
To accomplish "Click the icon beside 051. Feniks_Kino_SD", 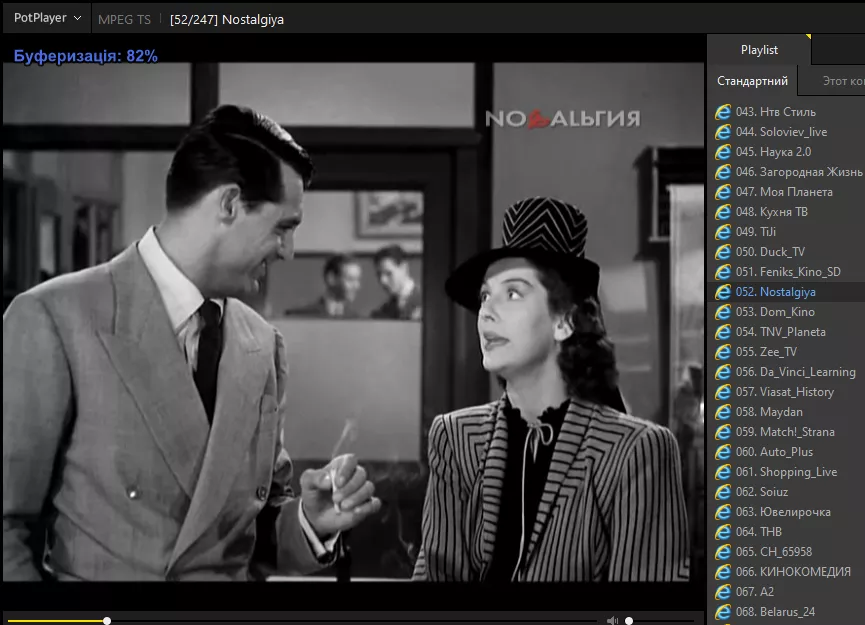I will tap(723, 272).
